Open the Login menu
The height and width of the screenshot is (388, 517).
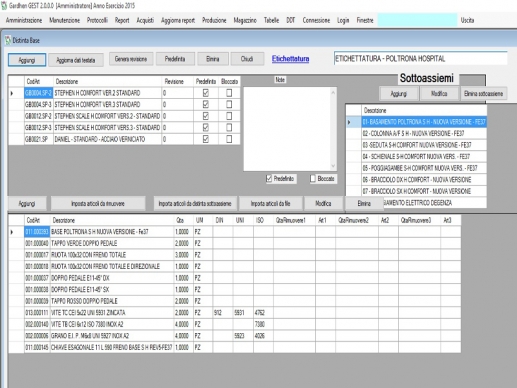pos(343,20)
